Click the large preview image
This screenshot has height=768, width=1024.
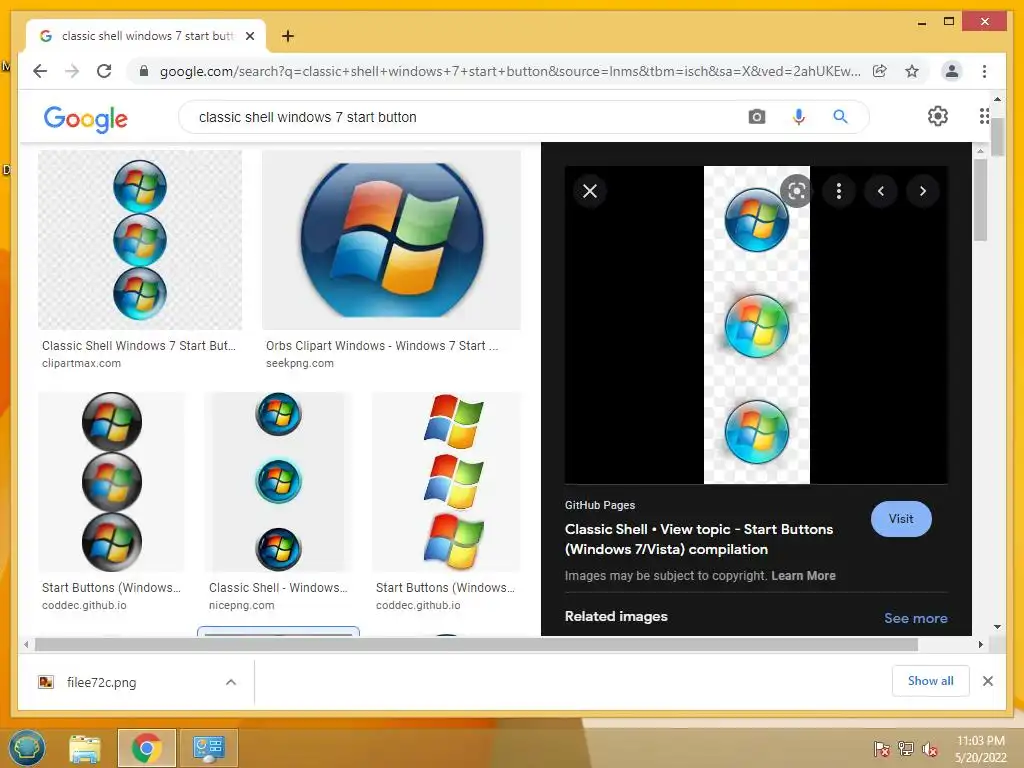(756, 325)
